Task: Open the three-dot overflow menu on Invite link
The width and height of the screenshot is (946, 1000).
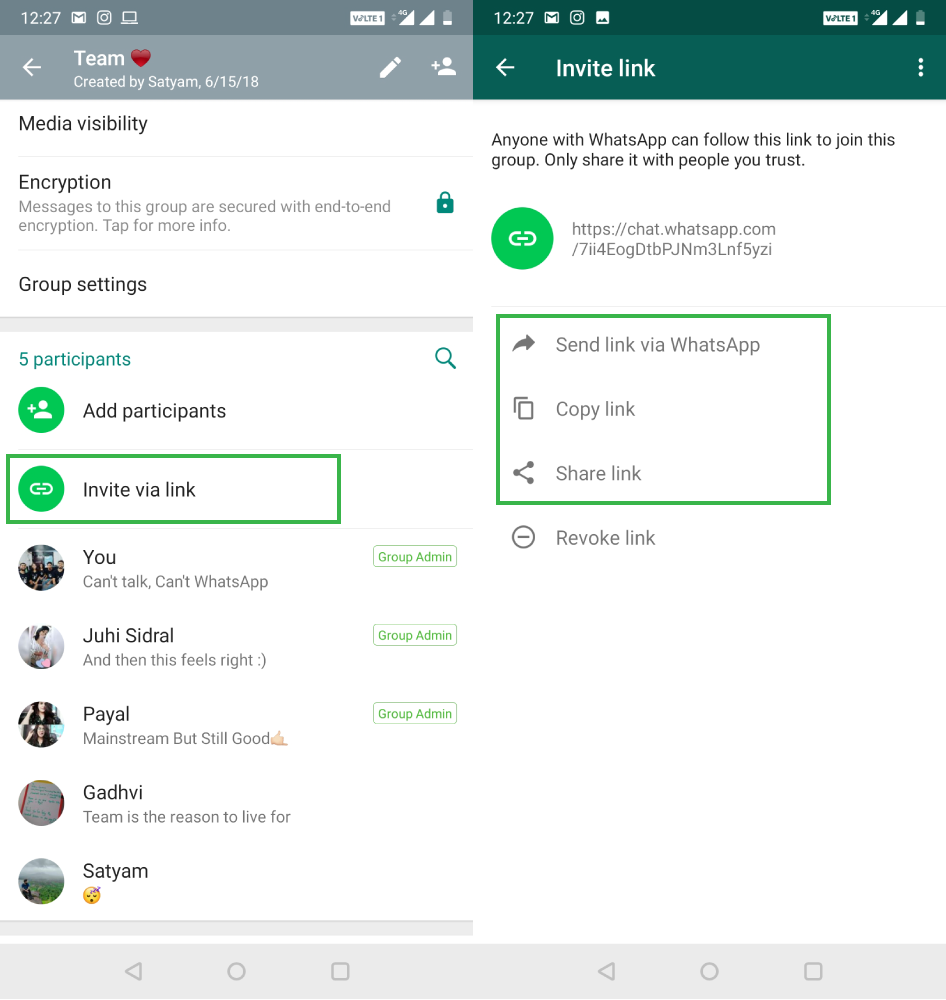Action: [921, 67]
